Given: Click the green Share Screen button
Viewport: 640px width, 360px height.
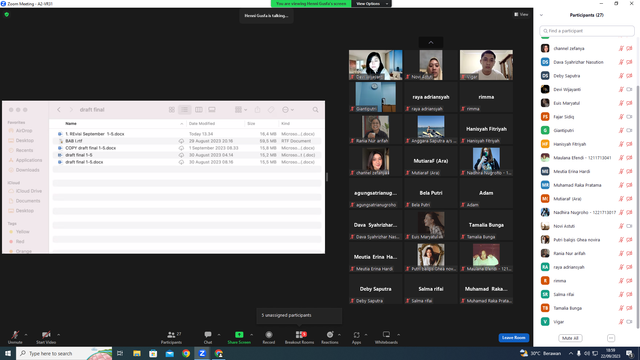Looking at the screenshot, I should 239,337.
